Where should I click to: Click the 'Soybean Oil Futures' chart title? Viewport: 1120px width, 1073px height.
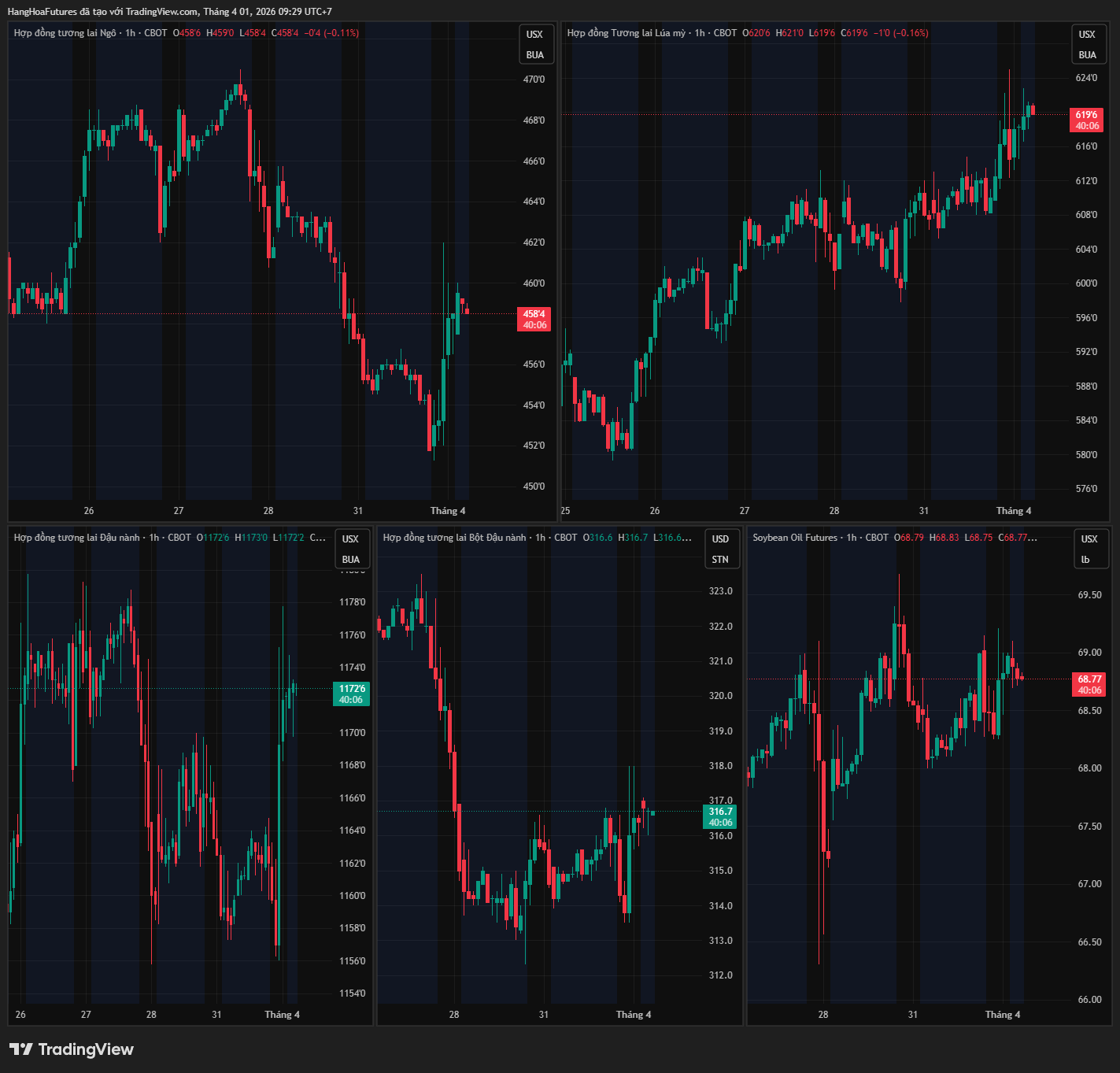[x=795, y=538]
